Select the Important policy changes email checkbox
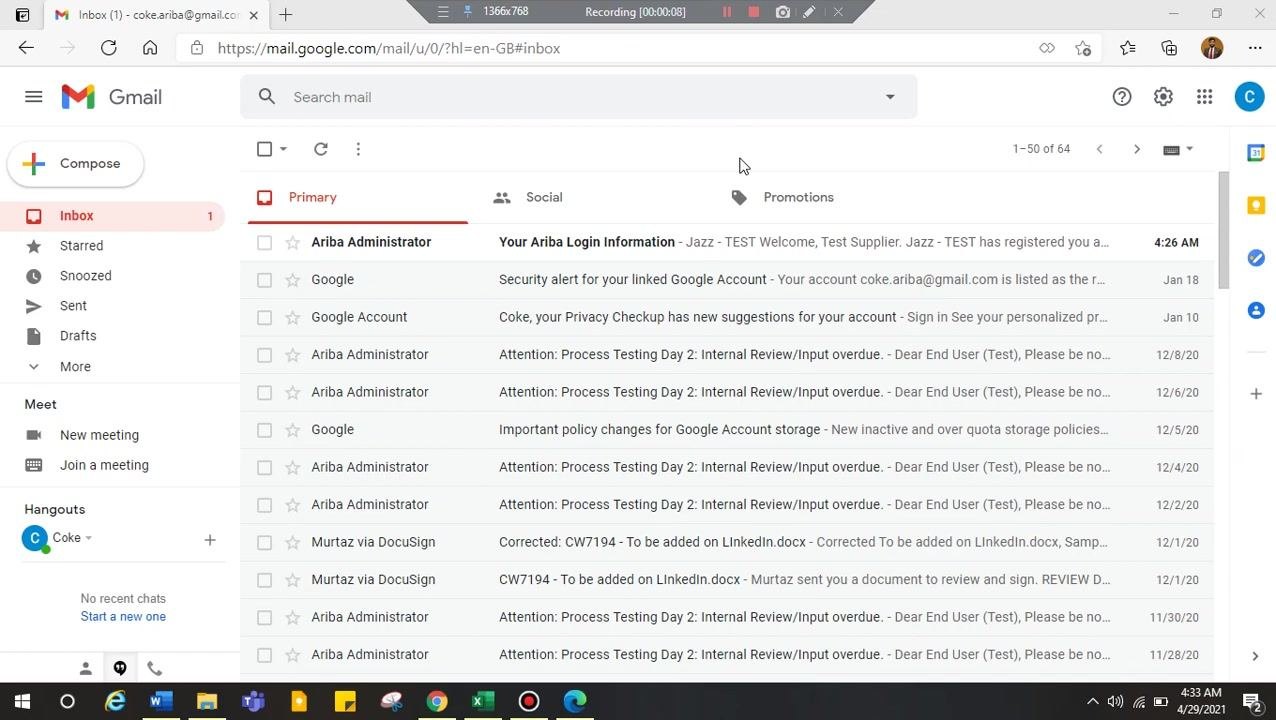This screenshot has height=720, width=1276. pyautogui.click(x=264, y=430)
